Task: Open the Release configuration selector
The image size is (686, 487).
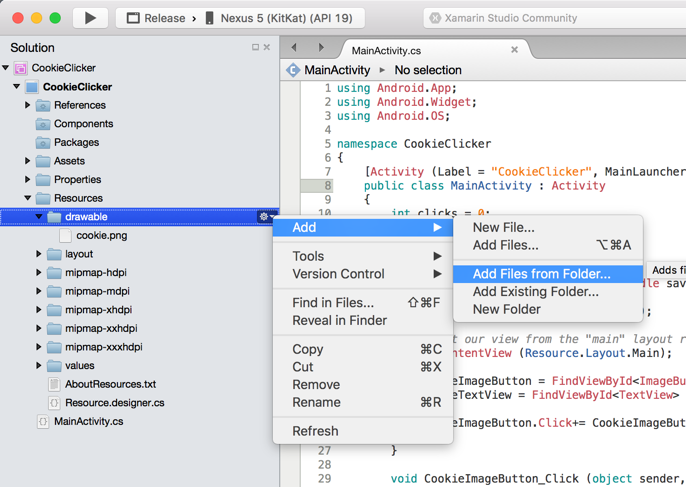Action: pyautogui.click(x=157, y=18)
